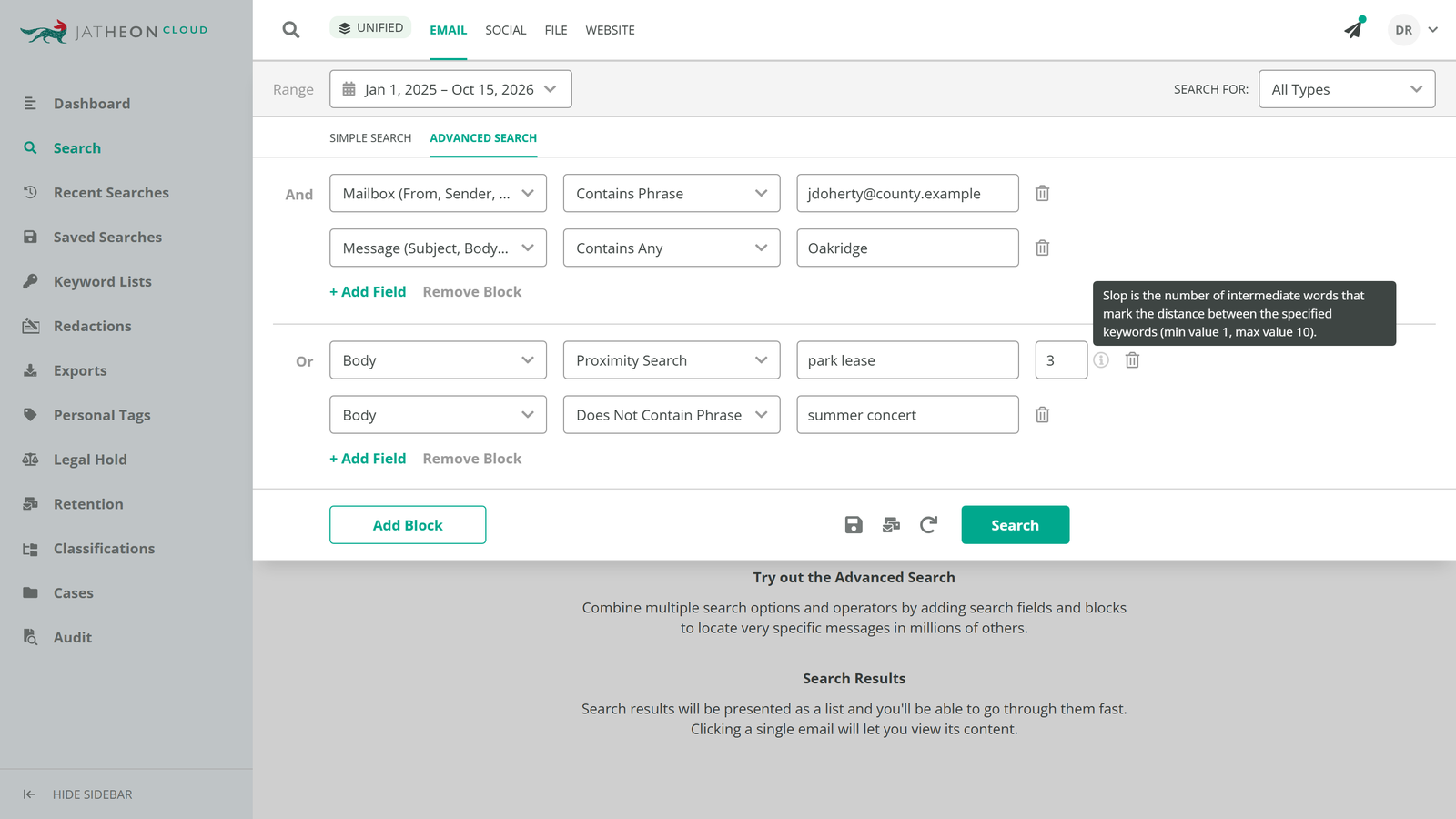Reset the search with refresh icon
Image resolution: width=1456 pixels, height=819 pixels.
click(x=928, y=525)
